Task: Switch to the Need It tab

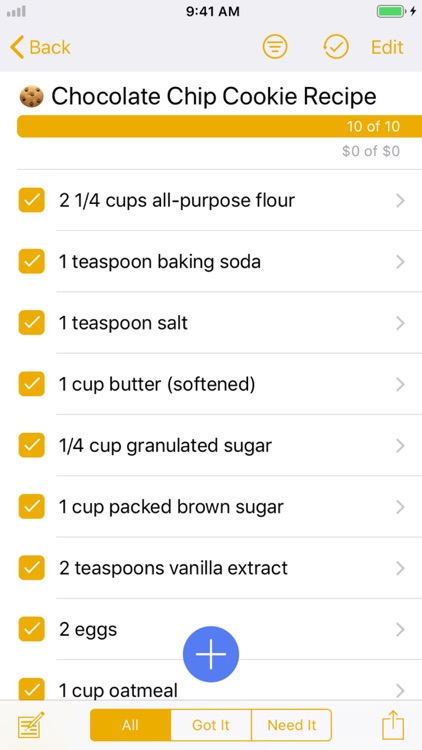Action: click(291, 725)
